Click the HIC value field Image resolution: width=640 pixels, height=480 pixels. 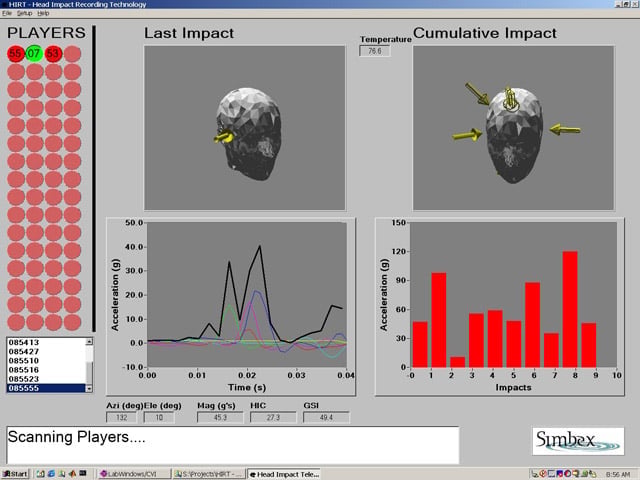273,418
